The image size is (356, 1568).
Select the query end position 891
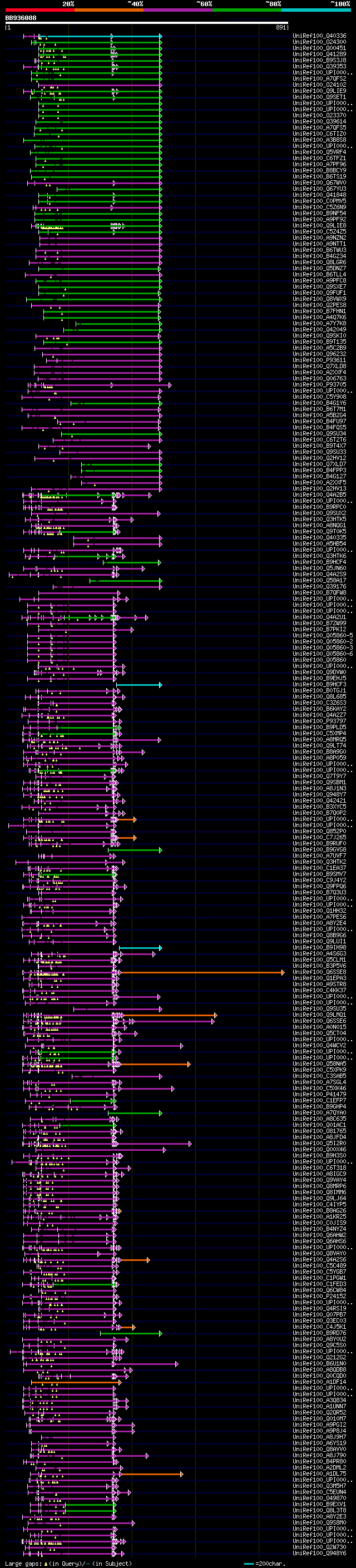point(280,27)
